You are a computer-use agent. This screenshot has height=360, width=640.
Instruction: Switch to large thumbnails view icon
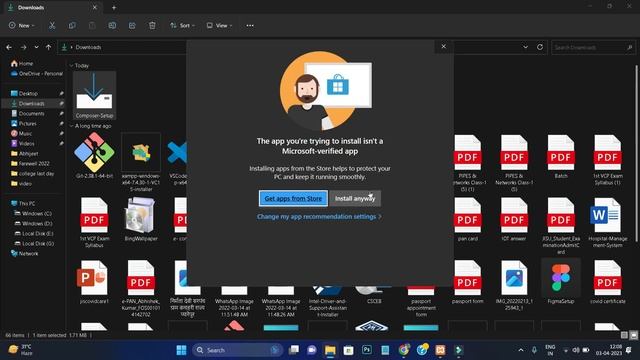click(633, 335)
